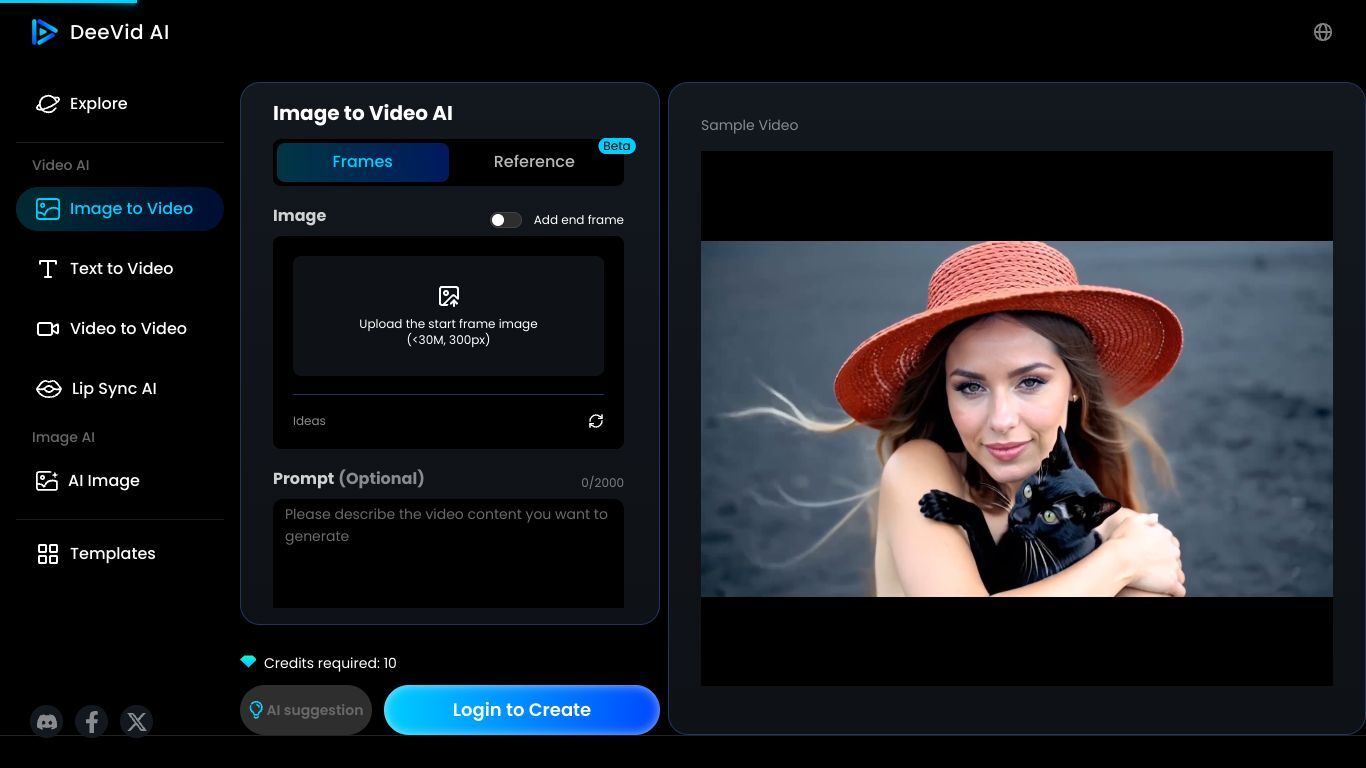Click the Prompt (Optional) label
1366x768 pixels.
[x=349, y=479]
